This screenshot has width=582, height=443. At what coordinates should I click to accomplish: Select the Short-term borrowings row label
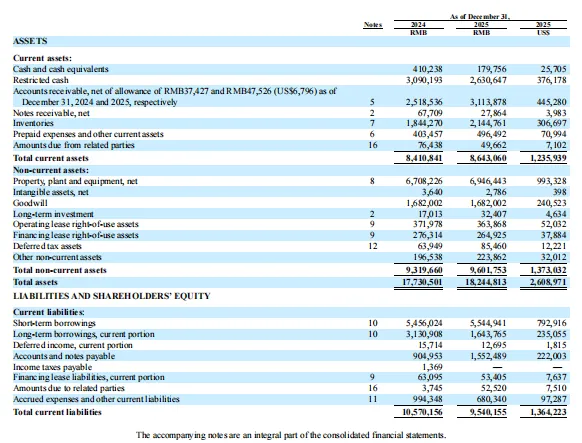(x=54, y=323)
